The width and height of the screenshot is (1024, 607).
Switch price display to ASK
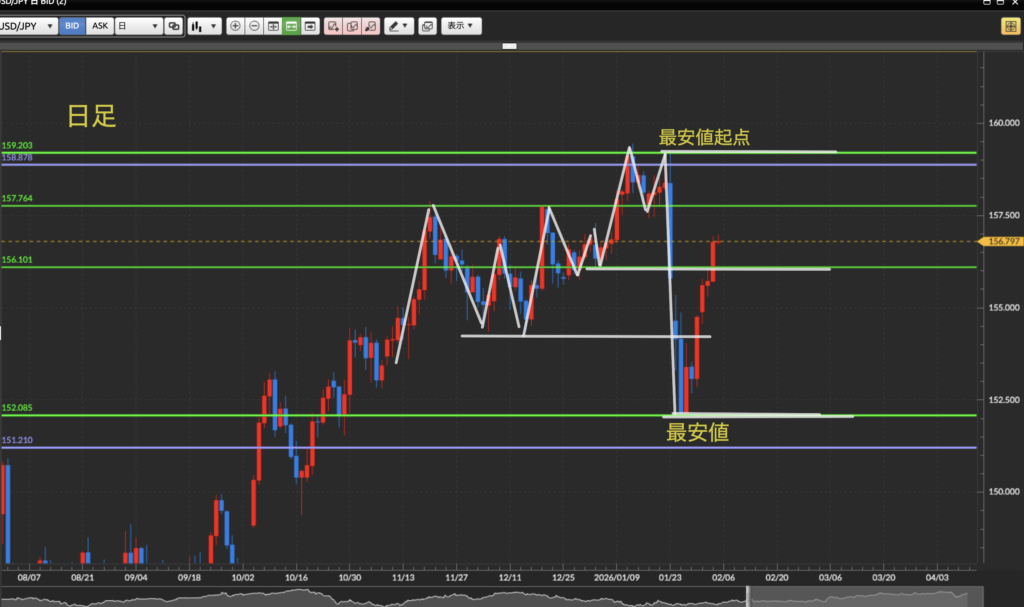pyautogui.click(x=100, y=26)
